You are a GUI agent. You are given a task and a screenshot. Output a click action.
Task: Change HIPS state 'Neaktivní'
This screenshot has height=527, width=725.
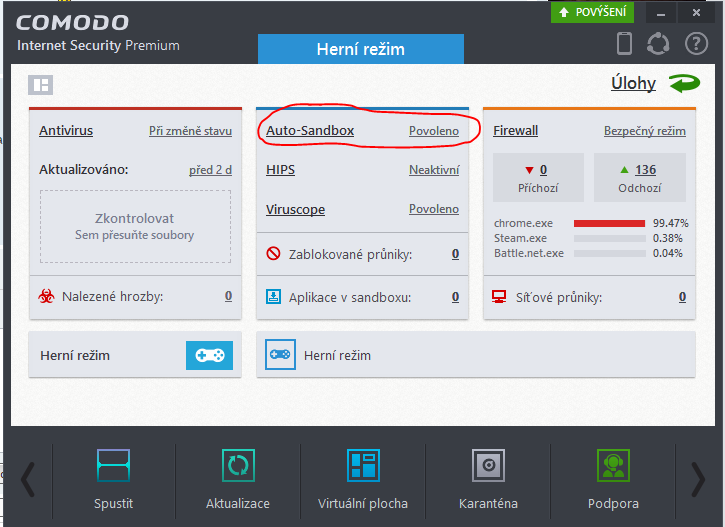pyautogui.click(x=434, y=170)
